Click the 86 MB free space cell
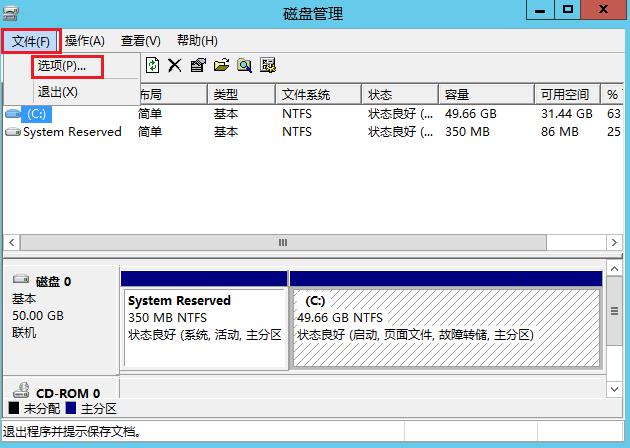The height and width of the screenshot is (448, 630). tap(560, 132)
